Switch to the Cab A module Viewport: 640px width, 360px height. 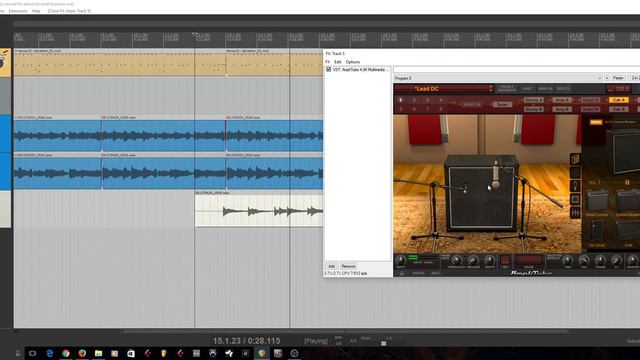618,100
